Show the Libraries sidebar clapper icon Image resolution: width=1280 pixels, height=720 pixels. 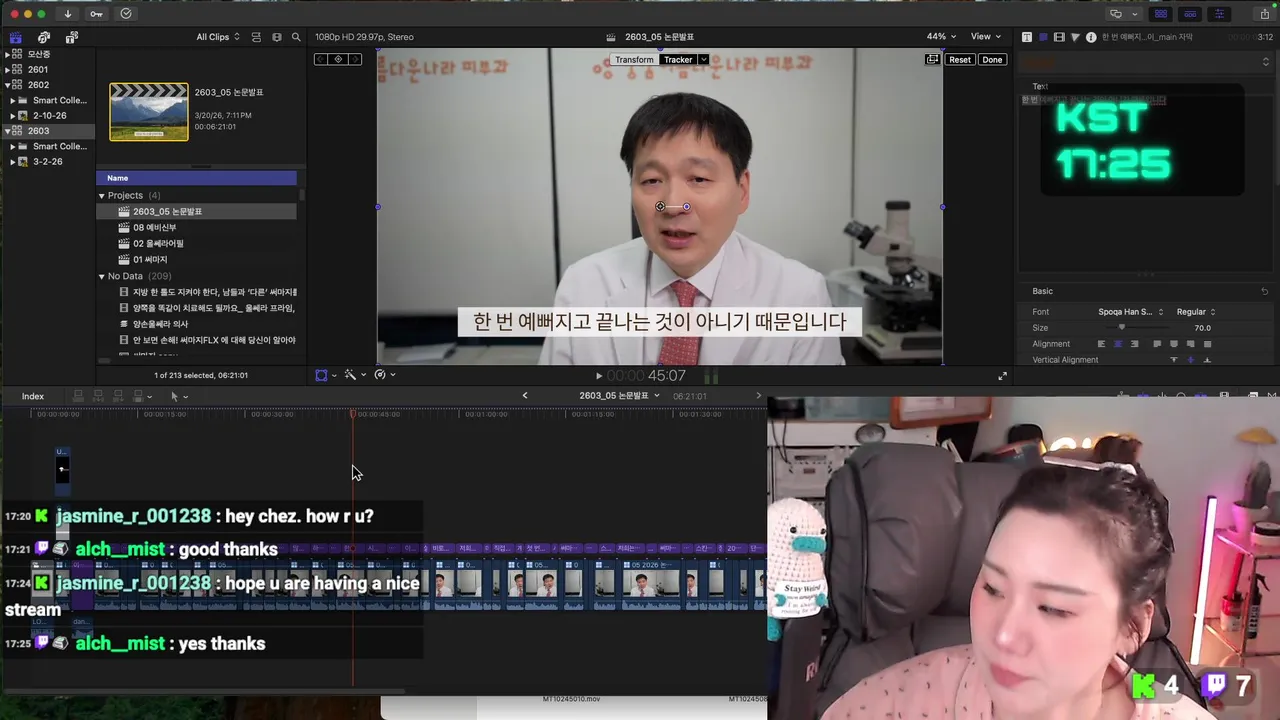16,37
